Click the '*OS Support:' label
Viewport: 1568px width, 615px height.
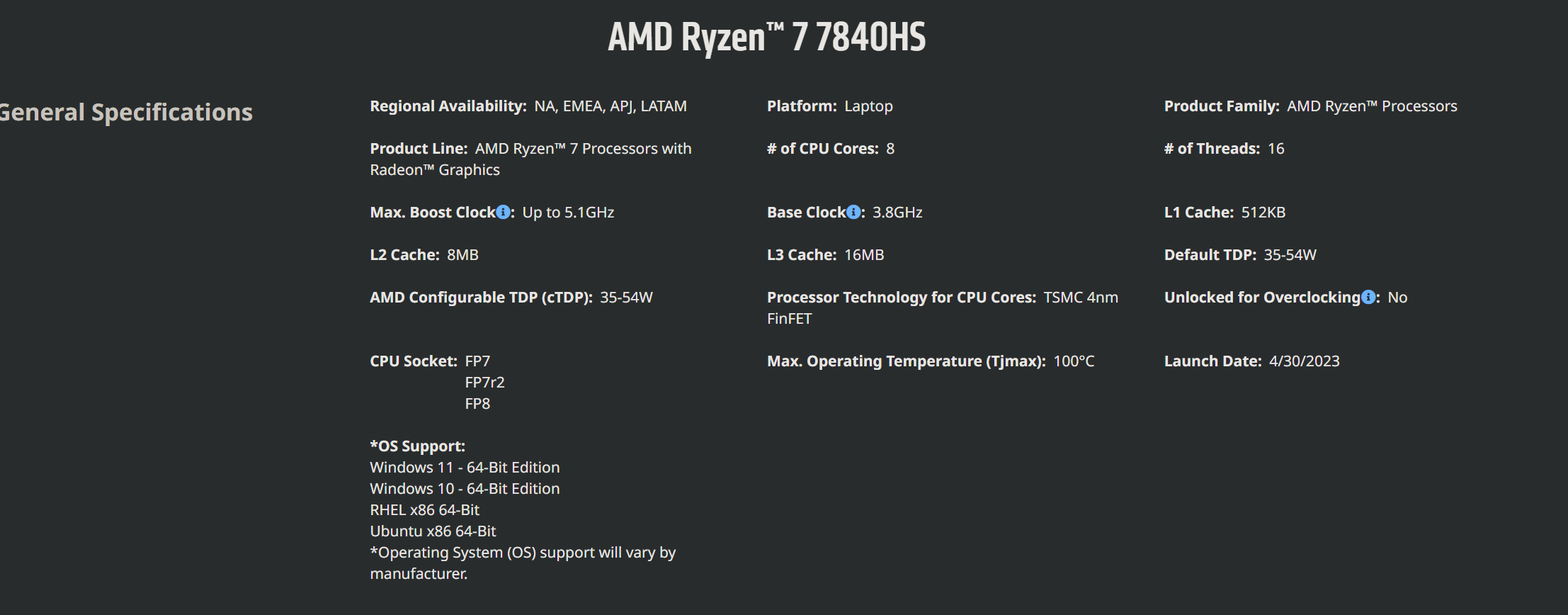click(417, 446)
